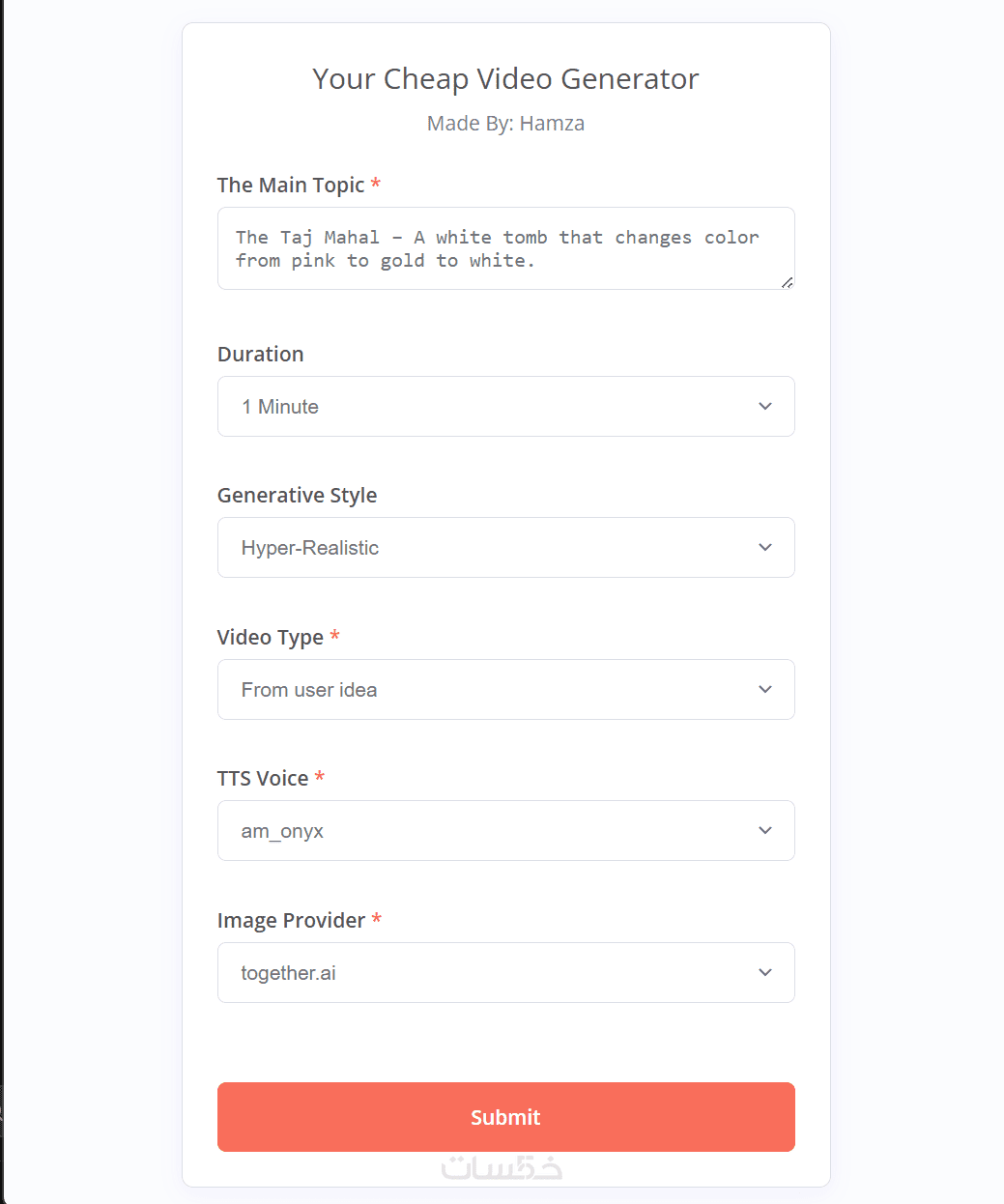The image size is (1004, 1204).
Task: Click the chevron arrow in TTS Voice field
Action: point(765,831)
